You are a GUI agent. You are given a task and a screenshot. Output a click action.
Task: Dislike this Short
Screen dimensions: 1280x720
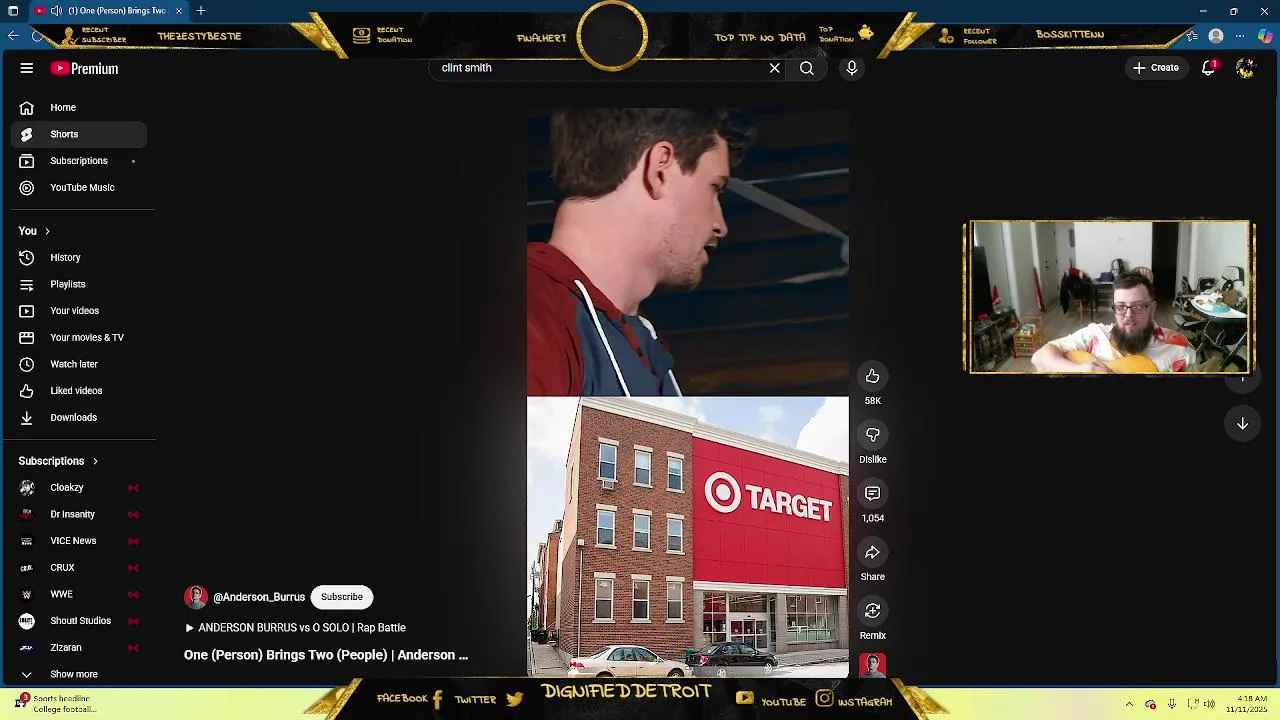tap(872, 435)
